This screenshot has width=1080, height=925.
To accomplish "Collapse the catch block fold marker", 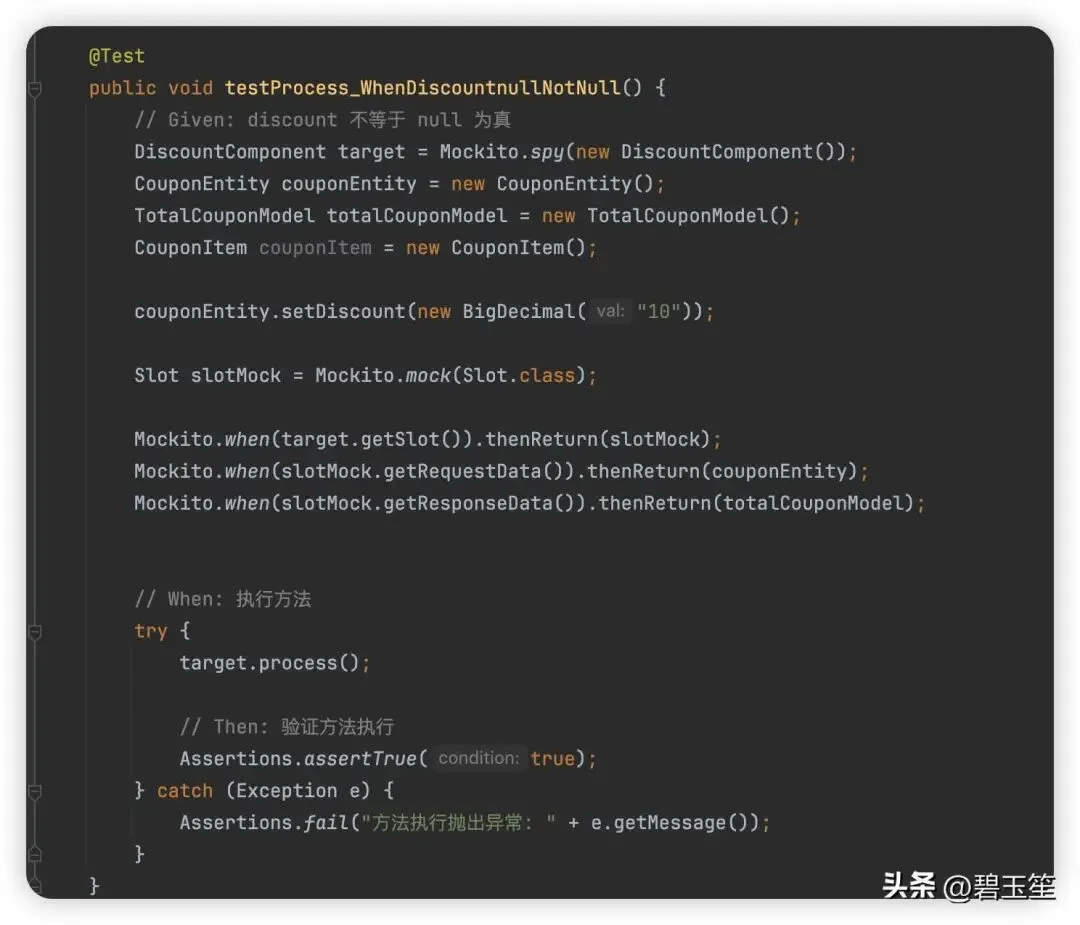I will click(35, 791).
